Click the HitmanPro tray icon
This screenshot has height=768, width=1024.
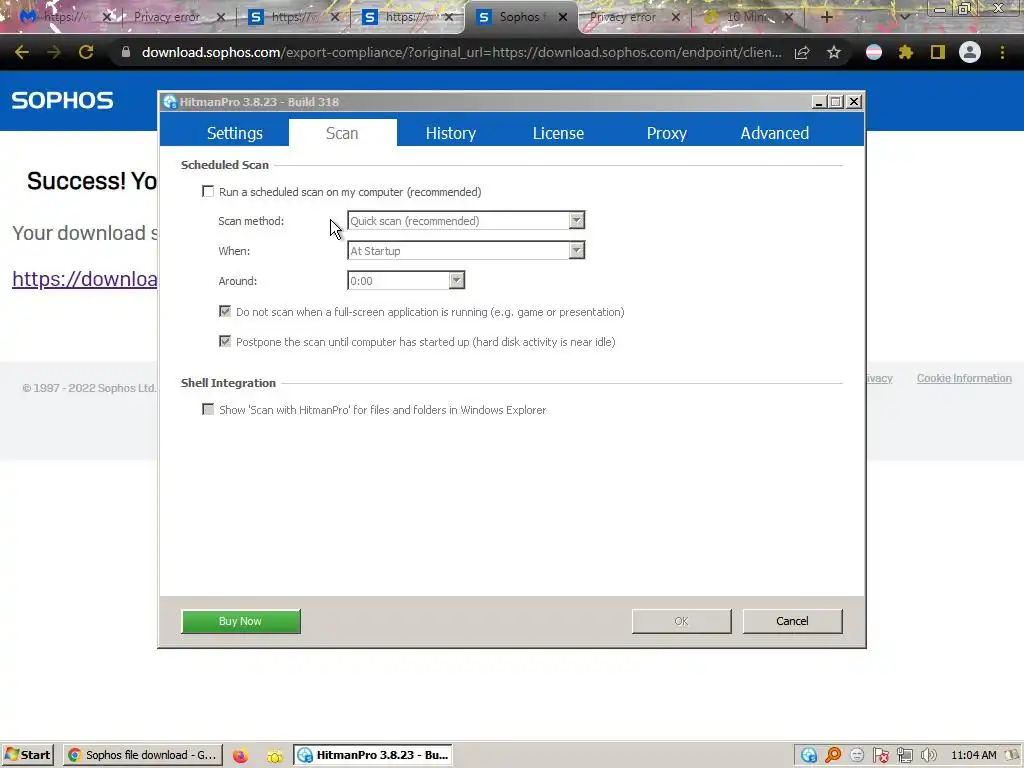809,756
